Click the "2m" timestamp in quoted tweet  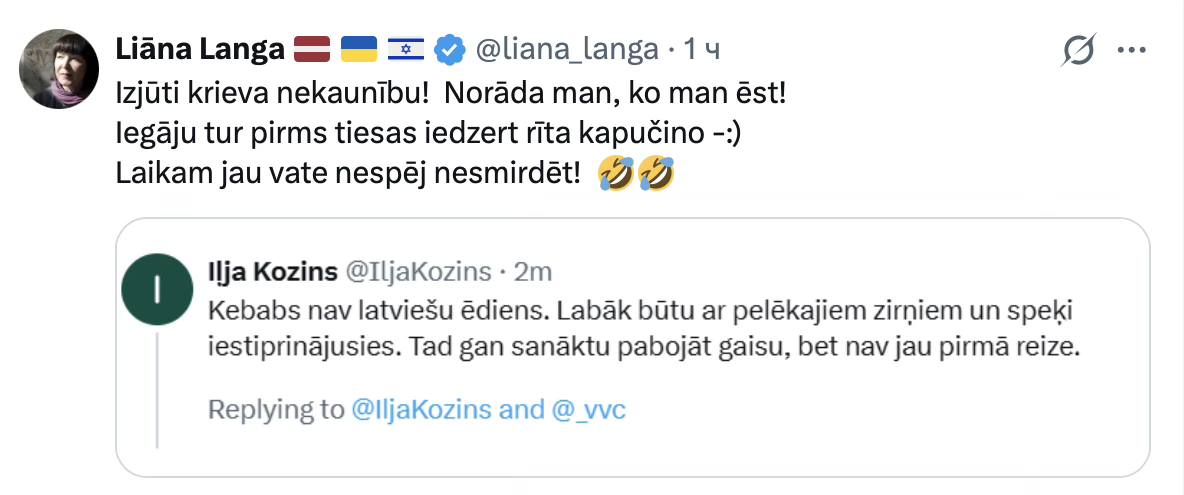[x=532, y=271]
